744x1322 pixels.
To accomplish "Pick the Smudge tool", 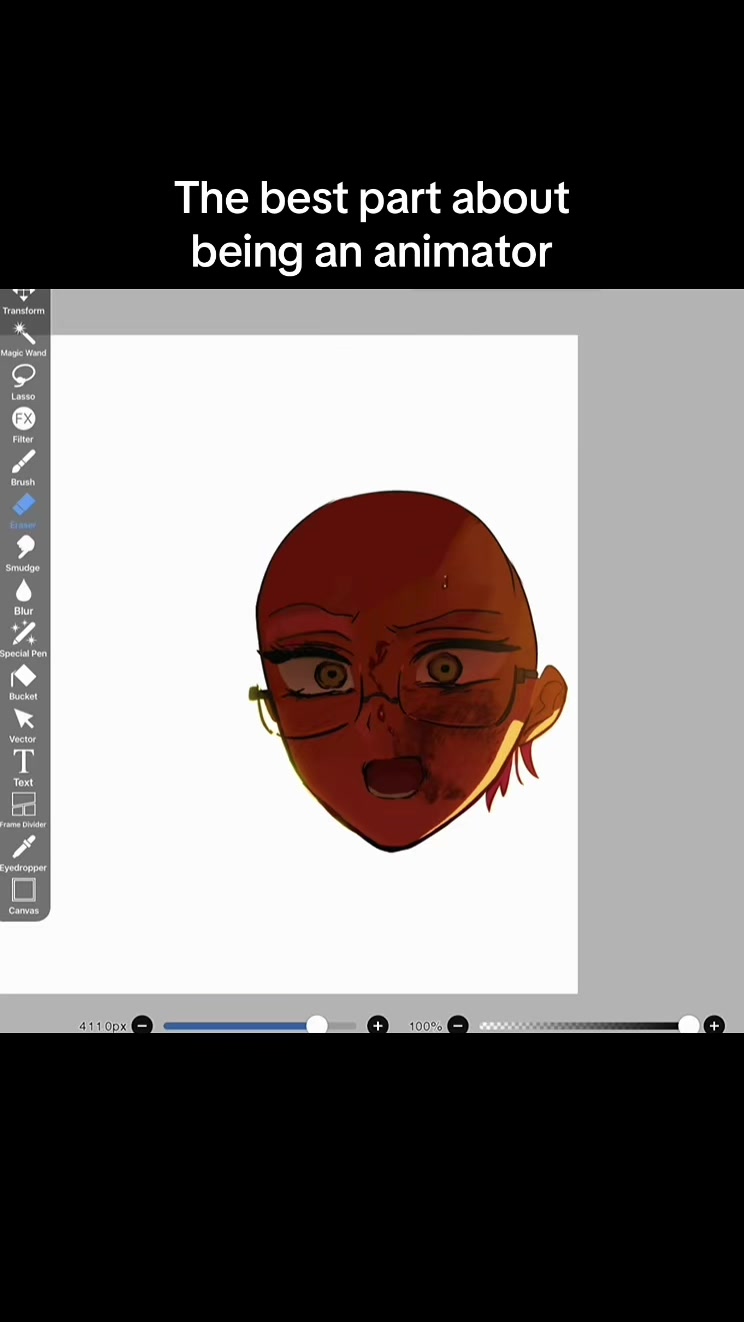I will pyautogui.click(x=23, y=554).
